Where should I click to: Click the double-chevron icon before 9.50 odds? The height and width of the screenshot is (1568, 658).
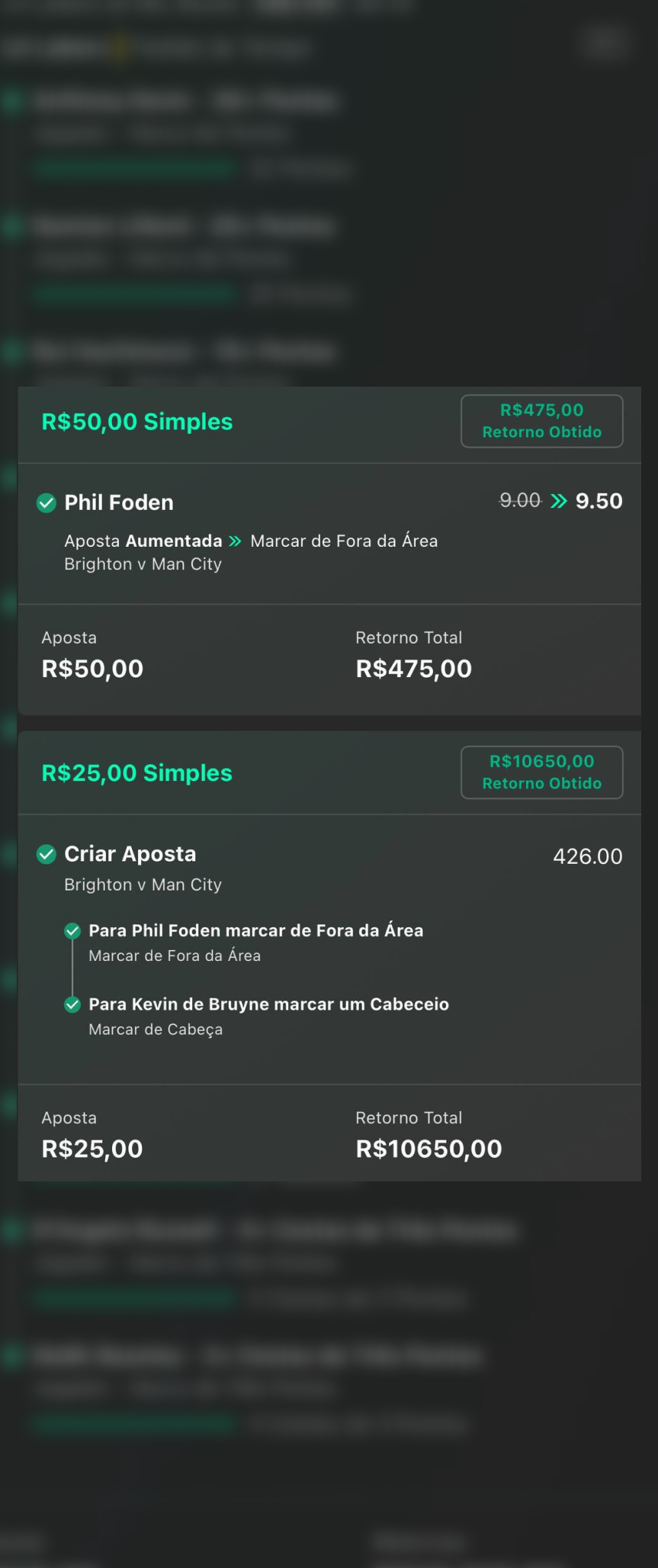pyautogui.click(x=559, y=501)
